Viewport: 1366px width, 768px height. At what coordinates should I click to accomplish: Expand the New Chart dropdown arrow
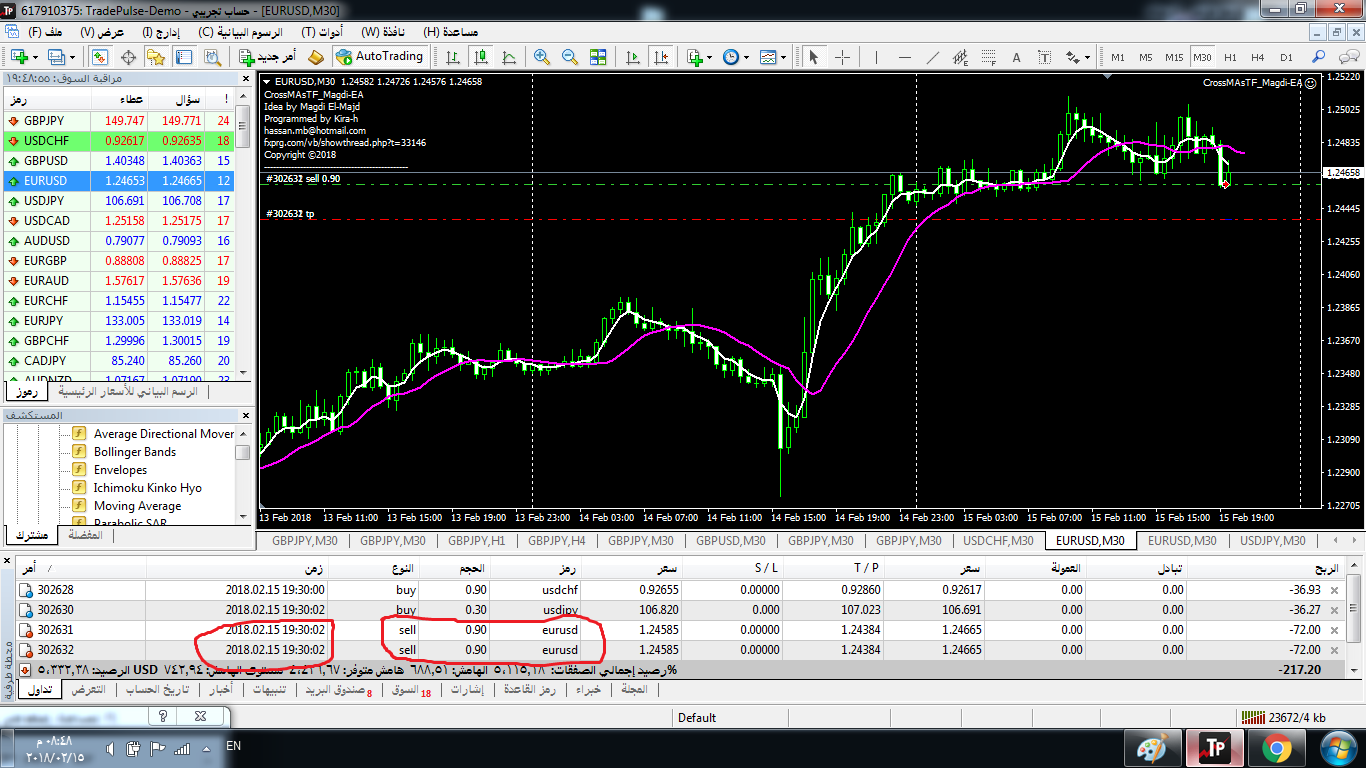35,57
